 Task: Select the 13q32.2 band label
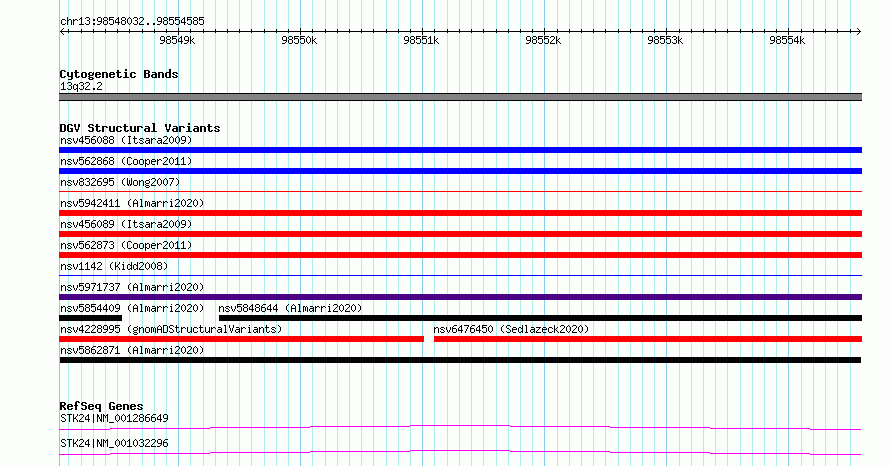pos(81,86)
